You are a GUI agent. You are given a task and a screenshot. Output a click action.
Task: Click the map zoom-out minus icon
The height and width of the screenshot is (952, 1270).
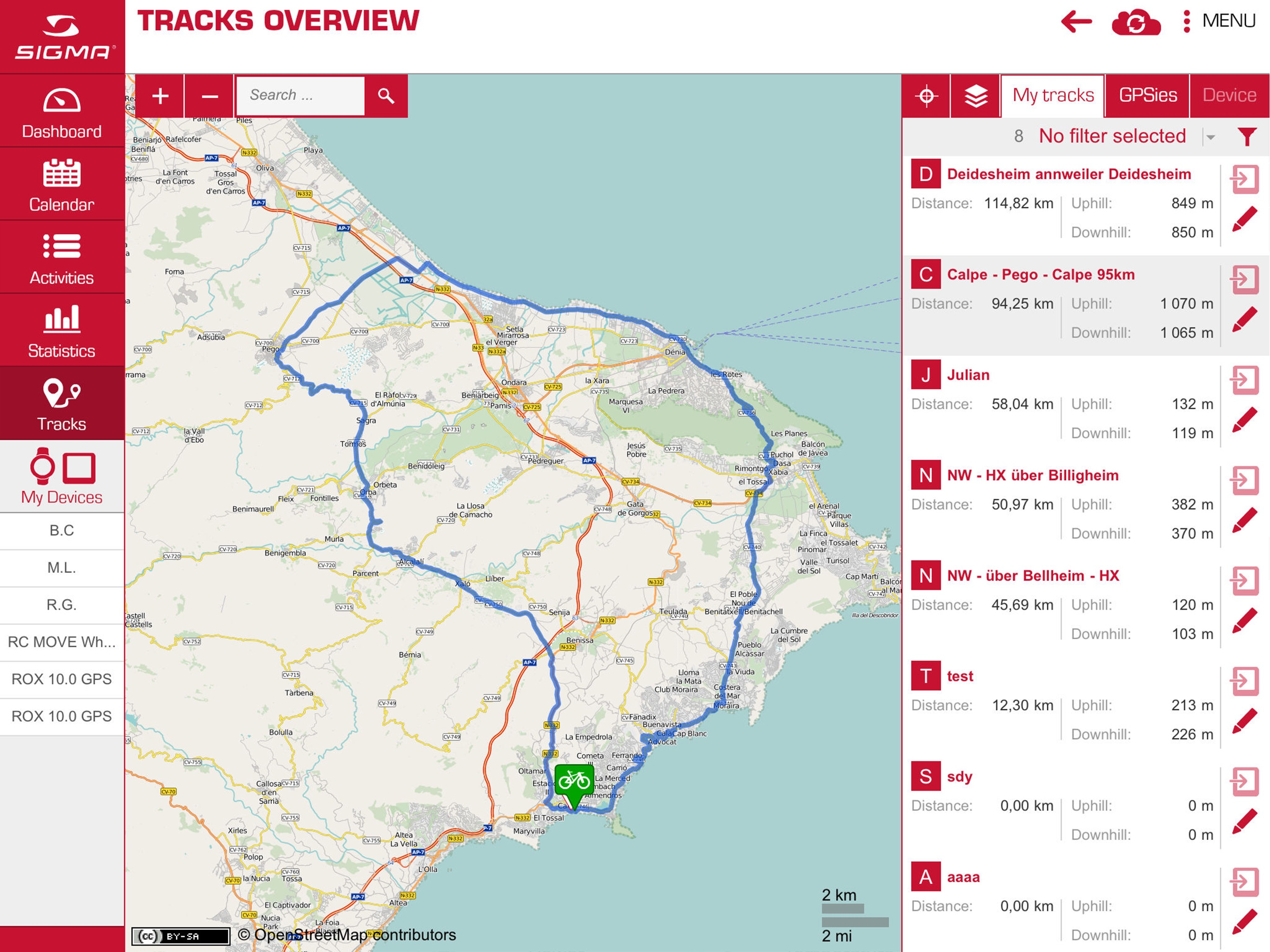[210, 96]
